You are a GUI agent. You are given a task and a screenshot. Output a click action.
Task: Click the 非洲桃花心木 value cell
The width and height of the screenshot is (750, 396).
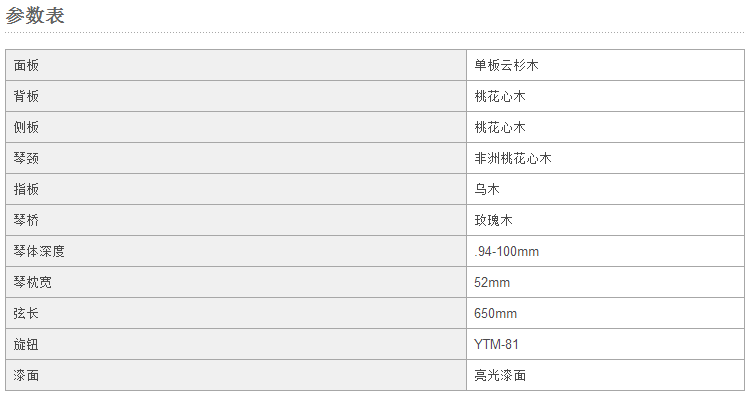click(x=605, y=158)
